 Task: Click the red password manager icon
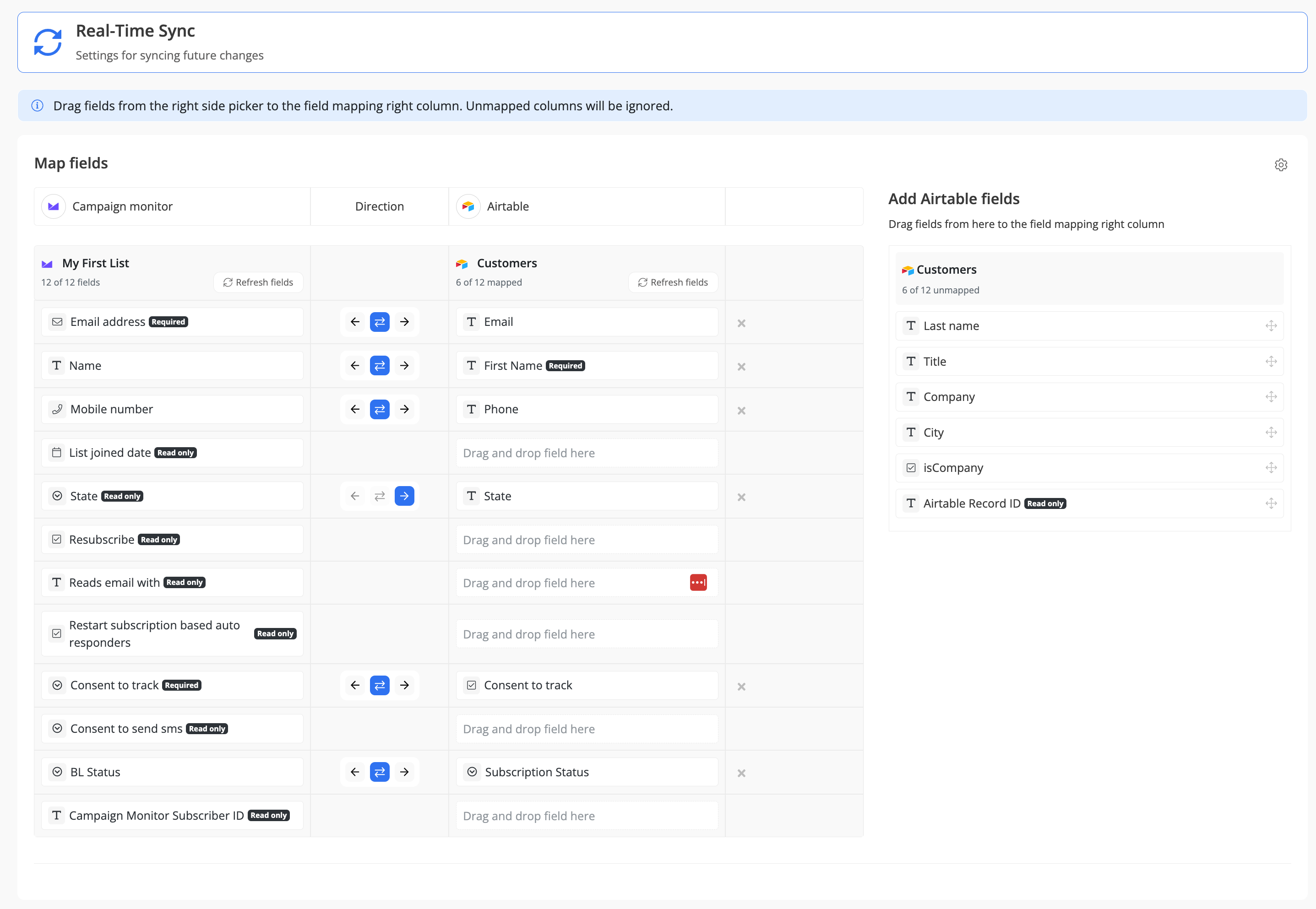point(698,583)
